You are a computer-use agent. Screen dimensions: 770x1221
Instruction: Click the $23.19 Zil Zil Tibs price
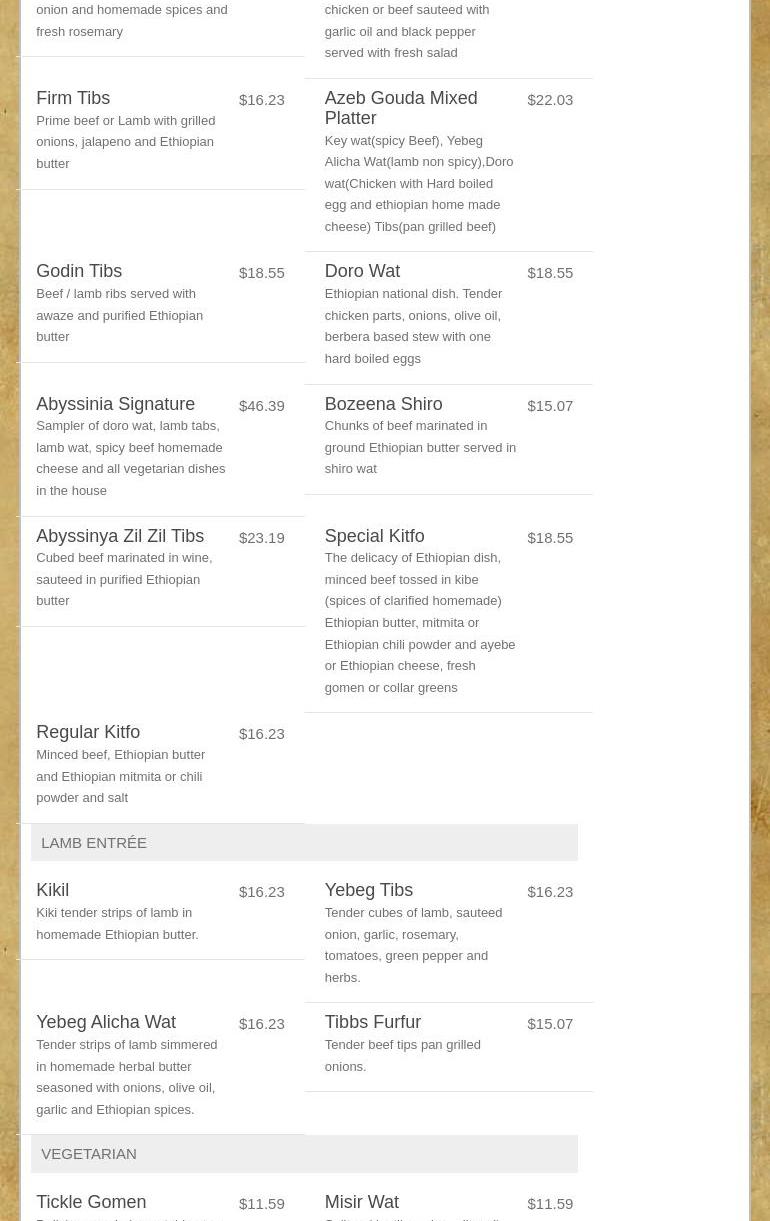tap(261, 538)
